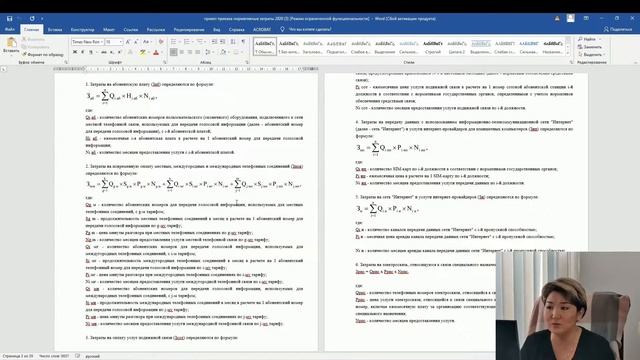
Task: Switch to Review (Рецензирование) tab
Action: pos(189,29)
